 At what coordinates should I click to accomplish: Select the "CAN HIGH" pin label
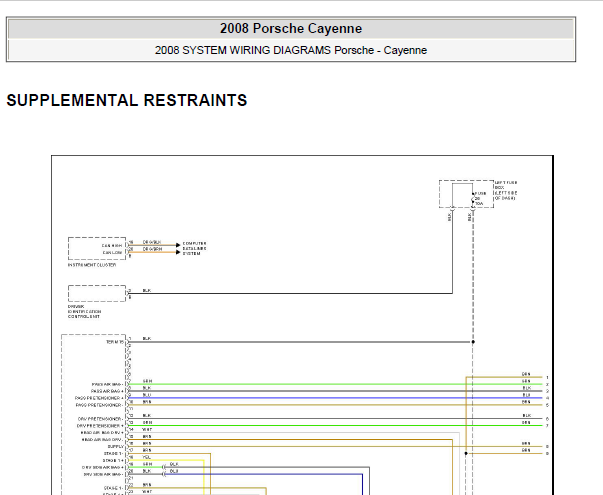(x=112, y=245)
